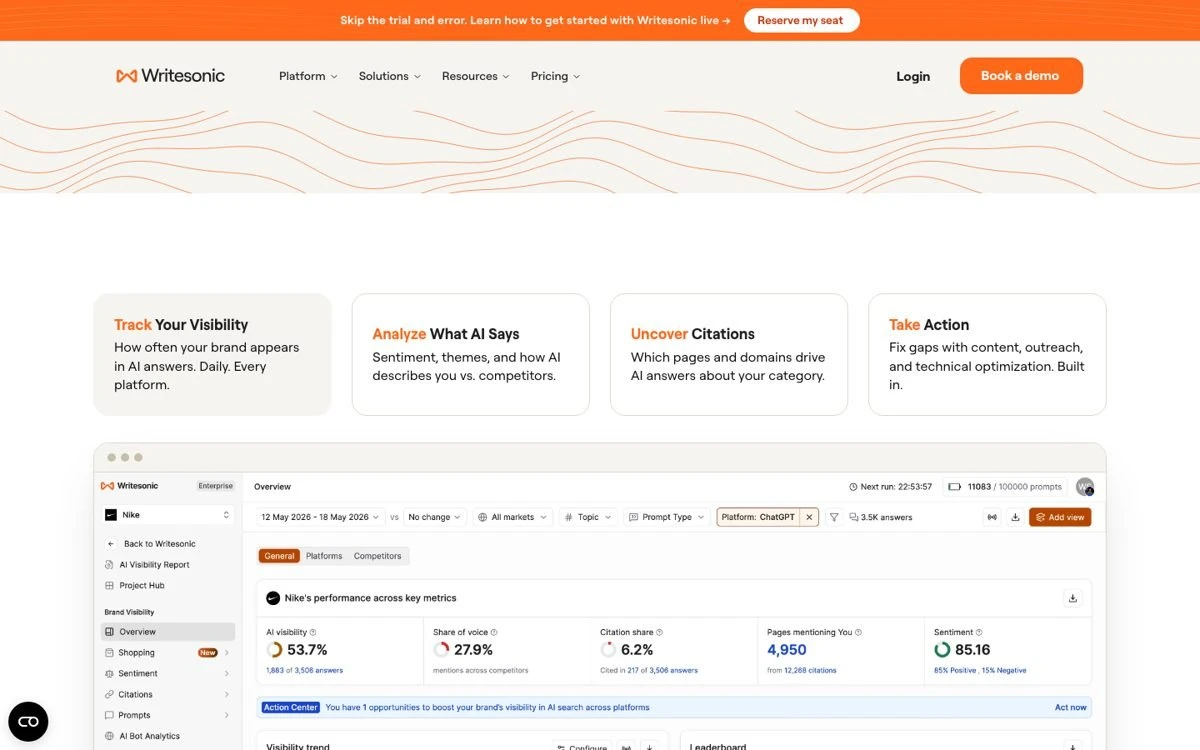
Task: Expand the Pricing menu in site header
Action: tap(555, 76)
